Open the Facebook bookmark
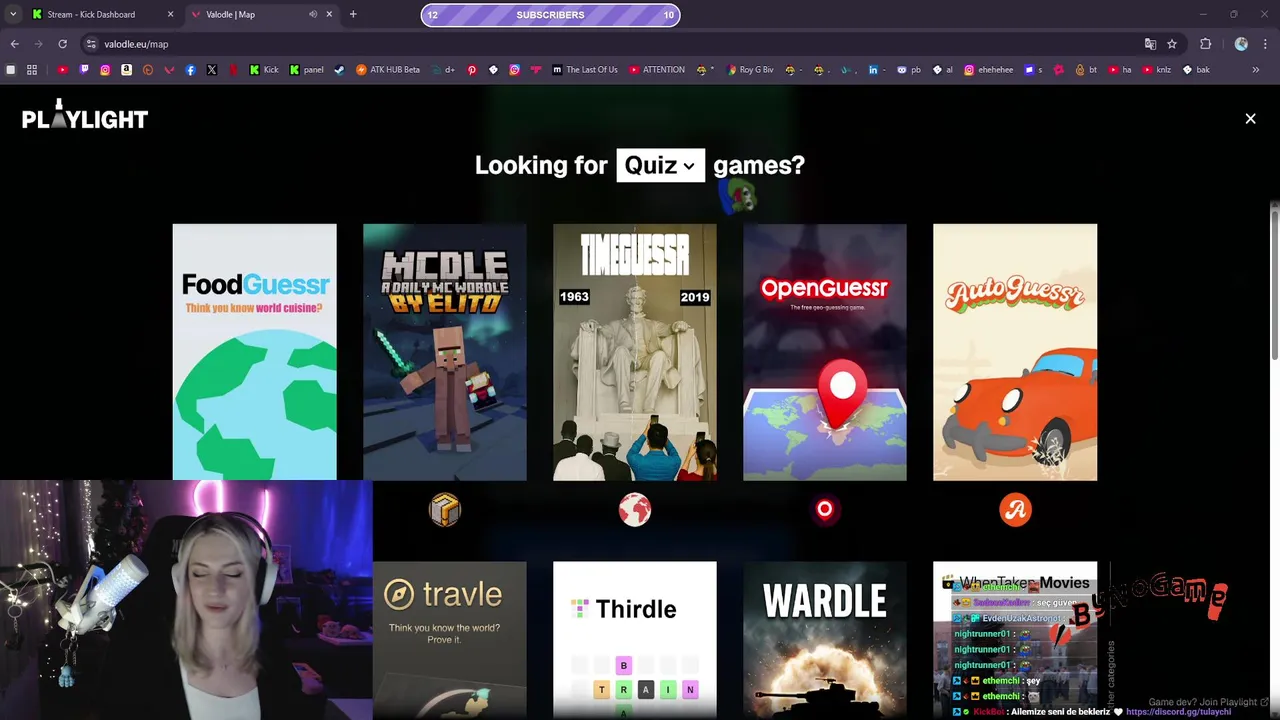This screenshot has height=720, width=1280. [190, 70]
